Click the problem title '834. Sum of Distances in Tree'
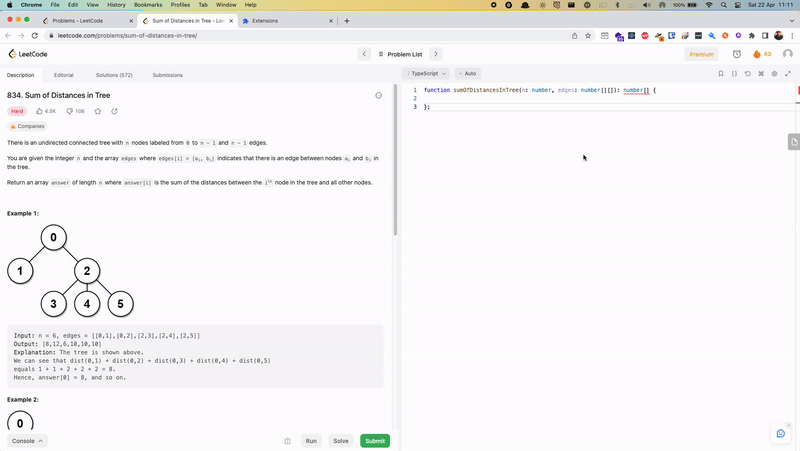 59,95
